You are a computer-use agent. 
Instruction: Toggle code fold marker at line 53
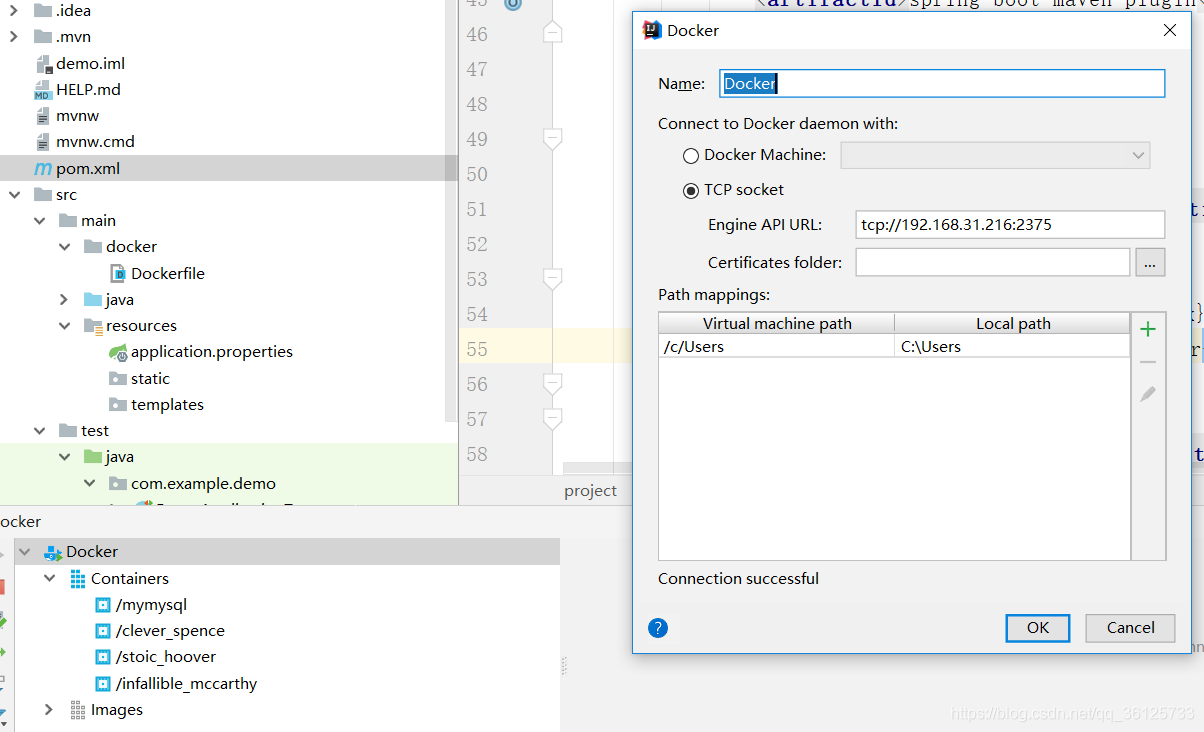point(552,278)
